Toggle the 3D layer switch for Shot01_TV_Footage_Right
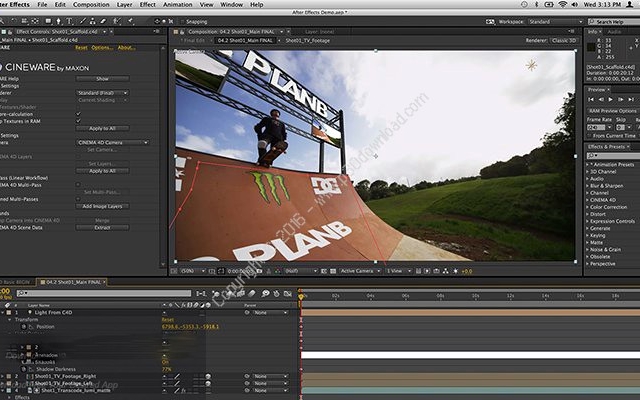640x400 pixels. [x=208, y=376]
